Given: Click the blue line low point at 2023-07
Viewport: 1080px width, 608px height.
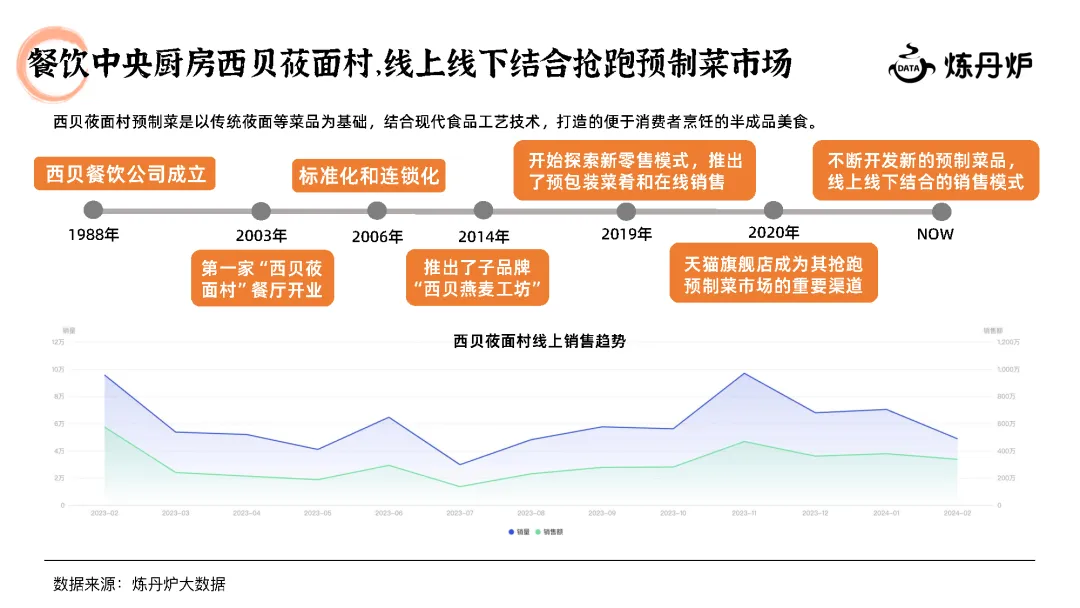Looking at the screenshot, I should pos(459,465).
